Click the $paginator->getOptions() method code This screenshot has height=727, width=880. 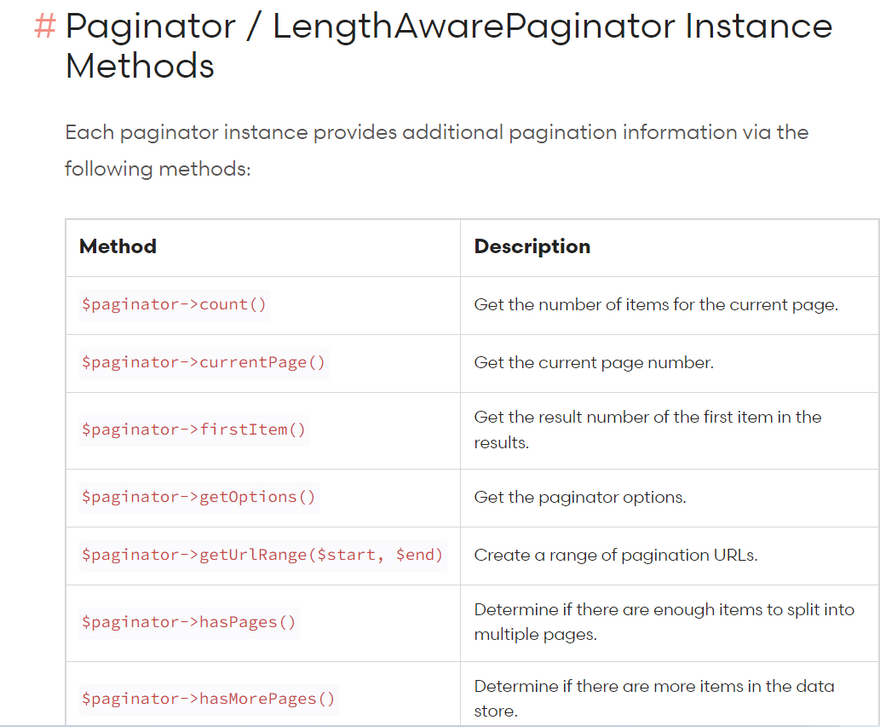pyautogui.click(x=199, y=497)
